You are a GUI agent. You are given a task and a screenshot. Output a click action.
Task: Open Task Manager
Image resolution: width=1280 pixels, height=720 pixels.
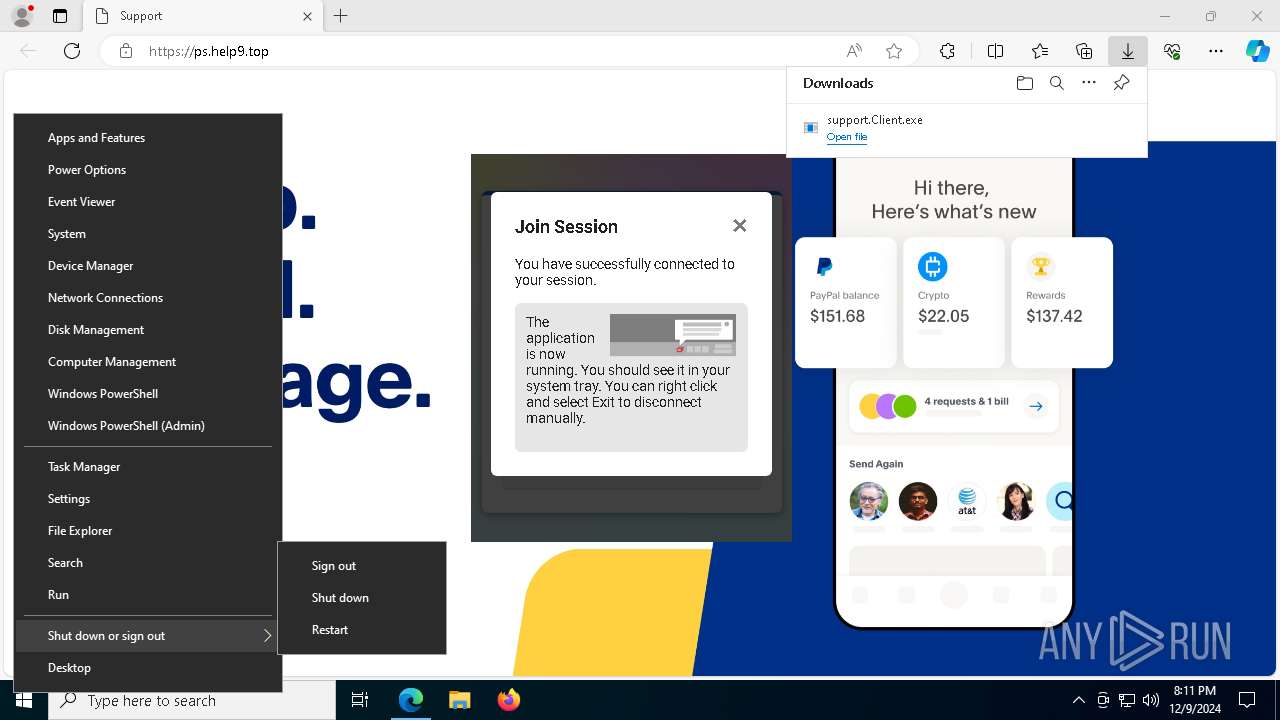[x=149, y=467]
